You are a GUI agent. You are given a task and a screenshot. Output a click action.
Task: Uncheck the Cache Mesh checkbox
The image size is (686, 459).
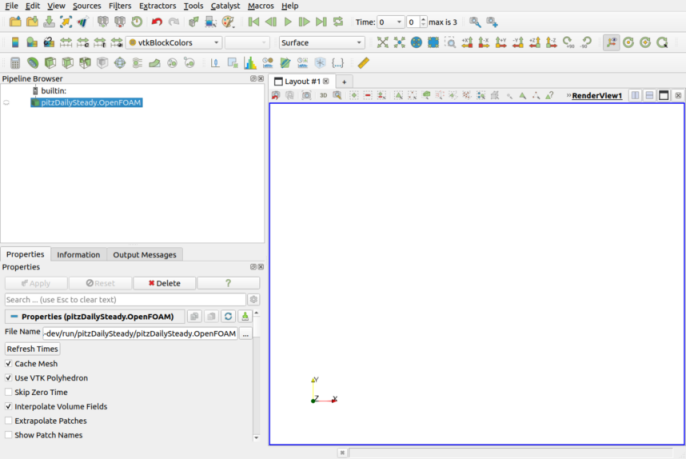(x=9, y=364)
